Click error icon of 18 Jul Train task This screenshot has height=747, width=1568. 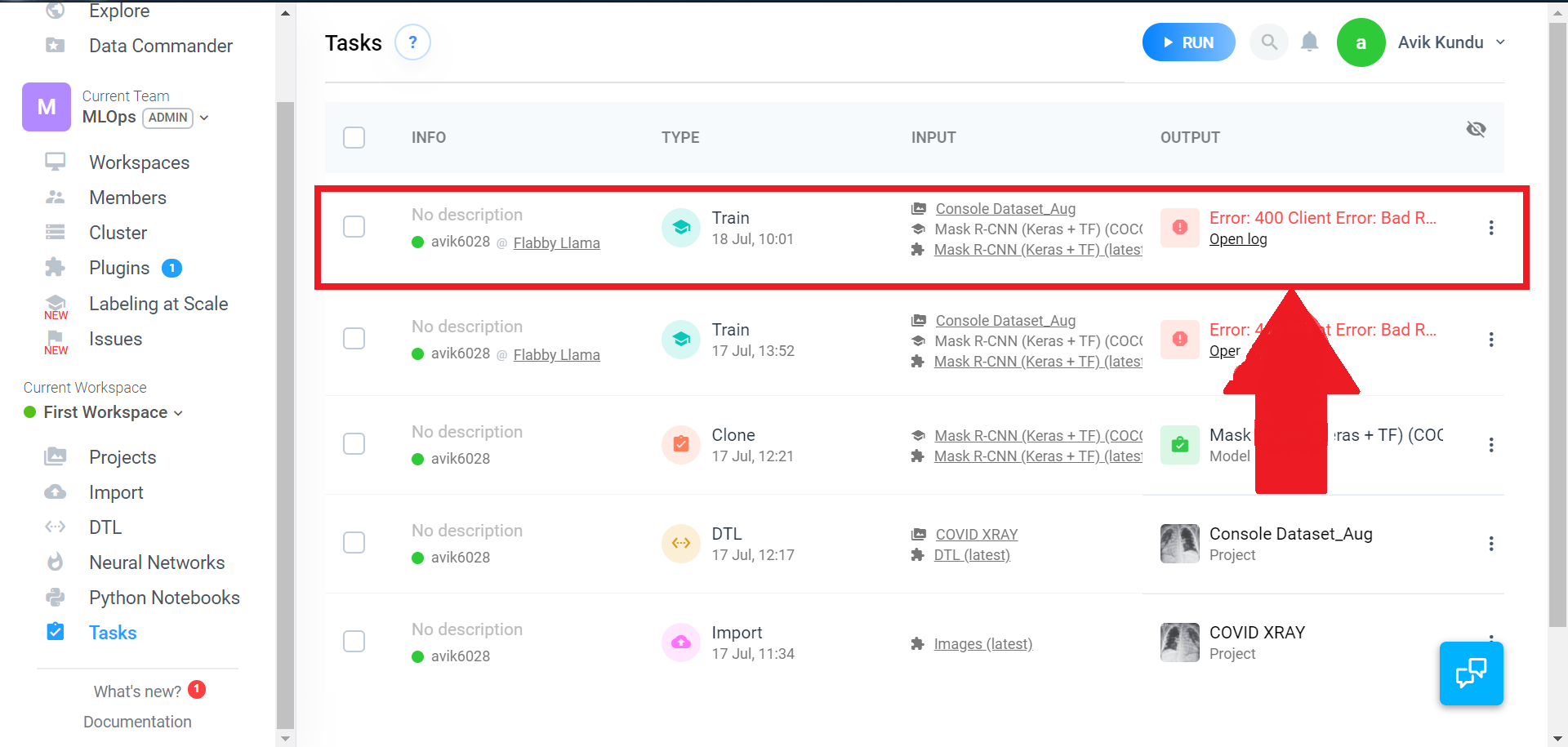(1180, 228)
